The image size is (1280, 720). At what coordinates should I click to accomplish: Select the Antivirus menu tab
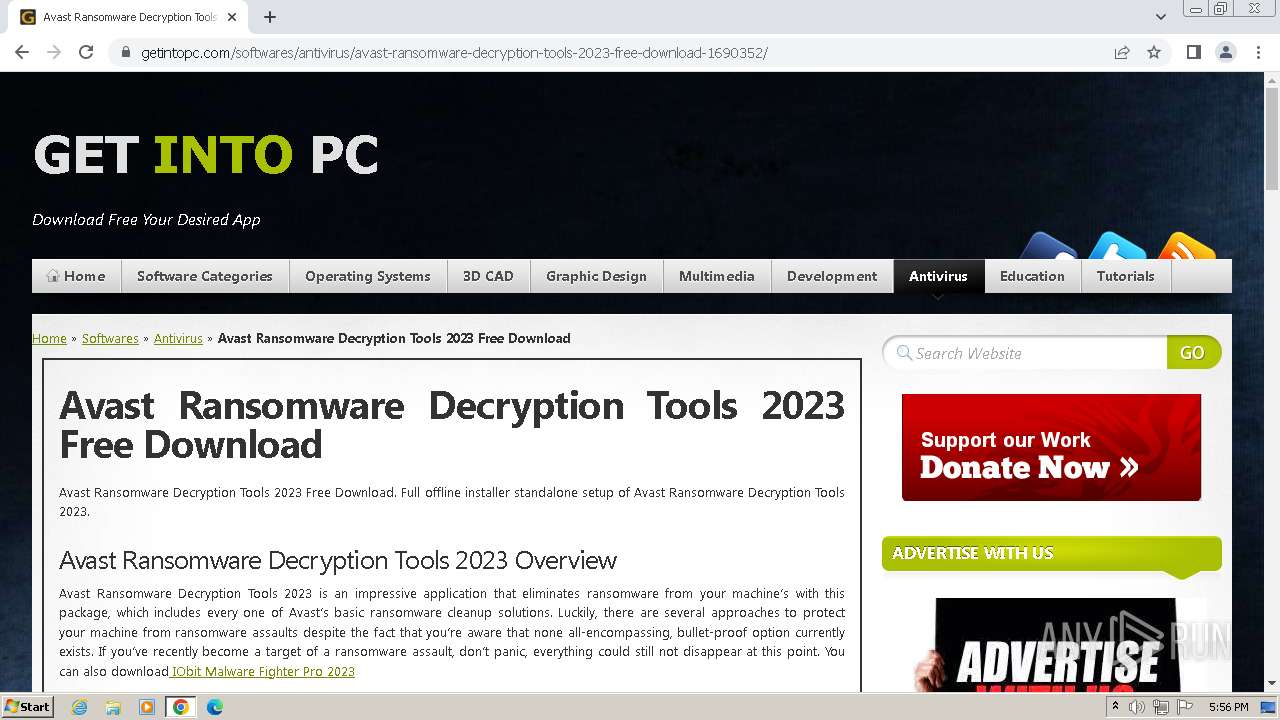point(938,276)
